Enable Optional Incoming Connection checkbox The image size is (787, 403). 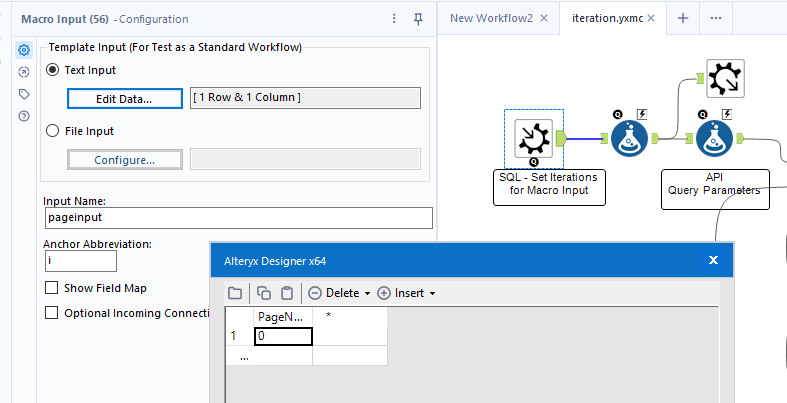point(51,313)
